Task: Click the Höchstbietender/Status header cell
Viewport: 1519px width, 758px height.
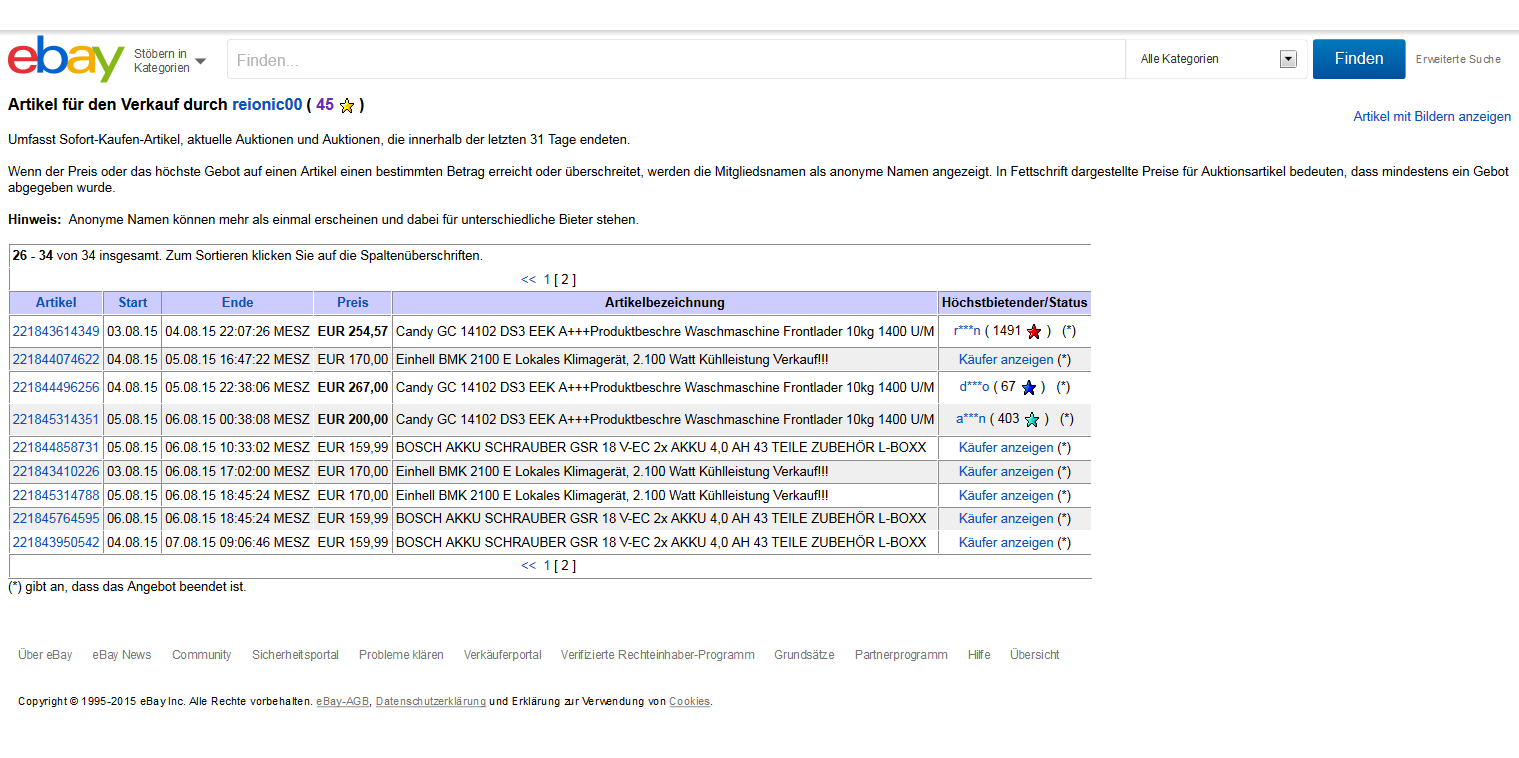Action: coord(1014,302)
